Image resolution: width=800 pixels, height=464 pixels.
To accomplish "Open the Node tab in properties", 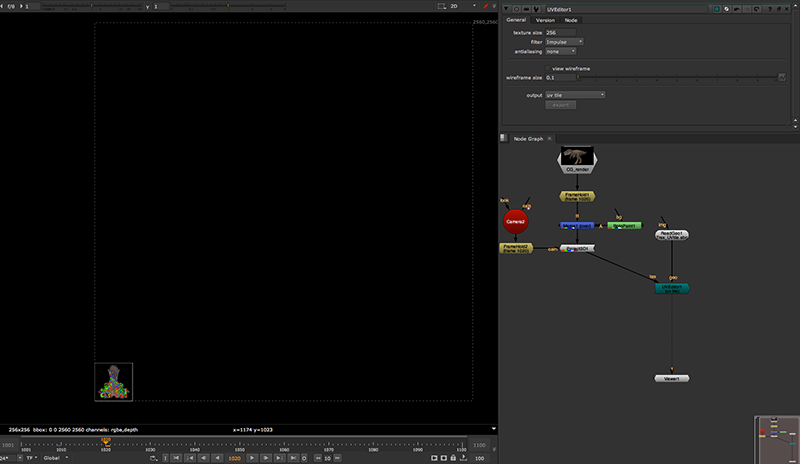I will coord(571,20).
